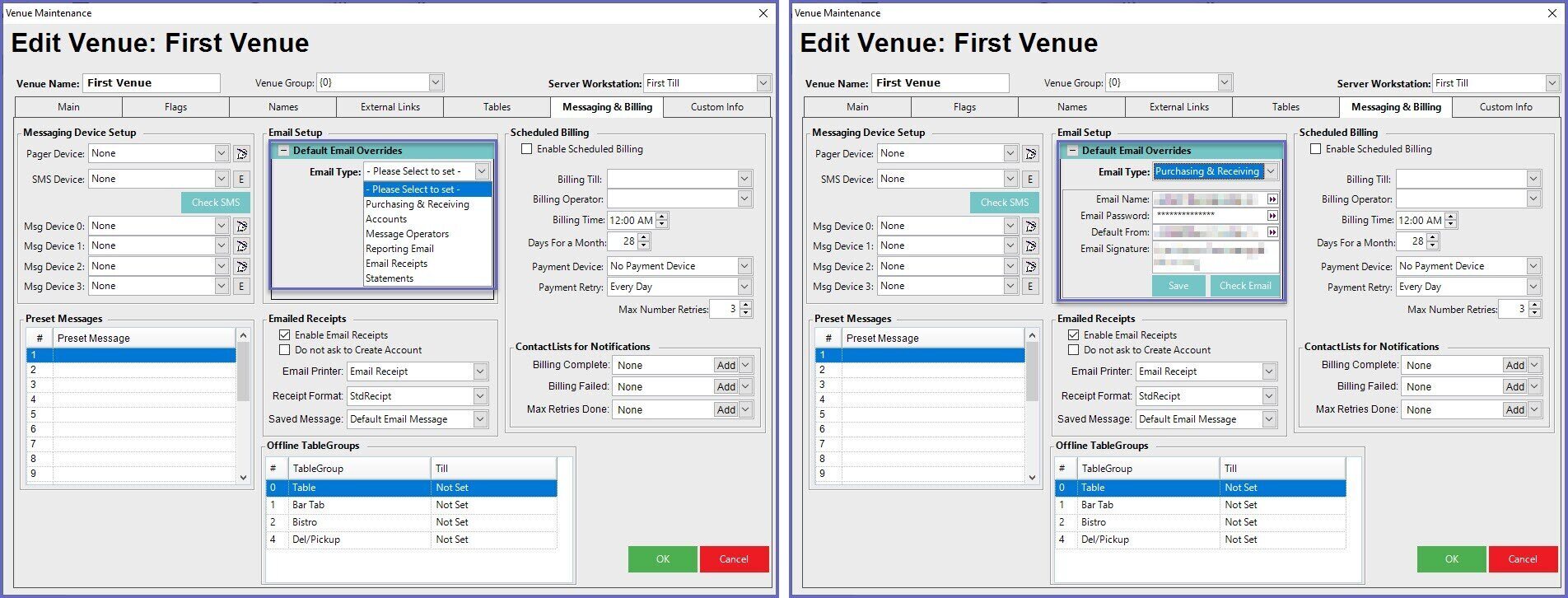
Task: Click SMS Device E button in left window
Action: [x=241, y=179]
